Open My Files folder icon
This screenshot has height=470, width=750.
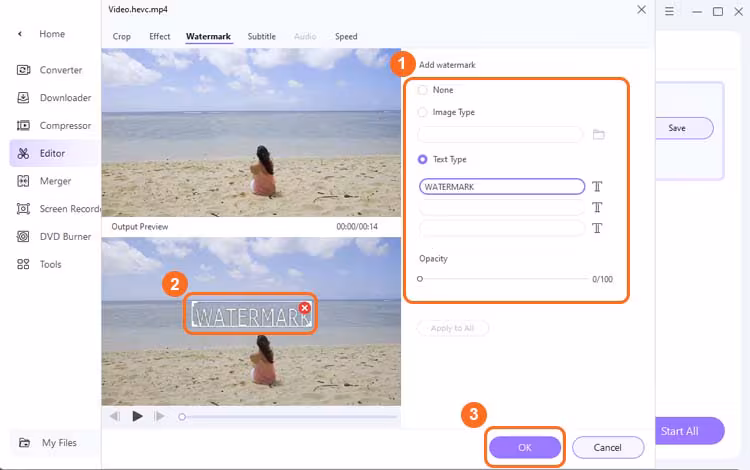click(24, 443)
